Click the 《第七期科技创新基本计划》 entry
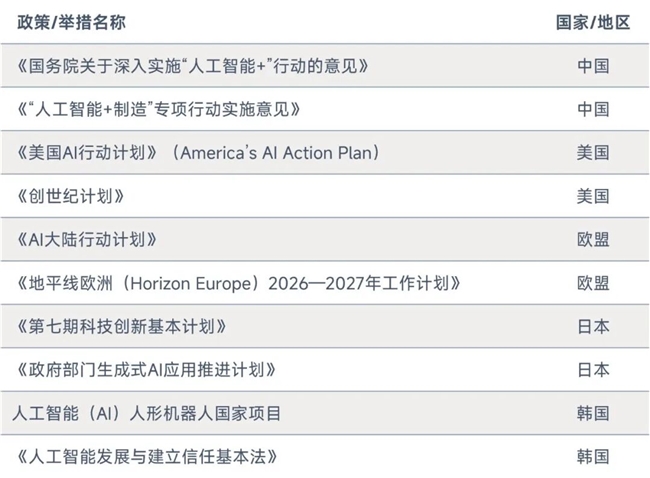 [x=121, y=327]
